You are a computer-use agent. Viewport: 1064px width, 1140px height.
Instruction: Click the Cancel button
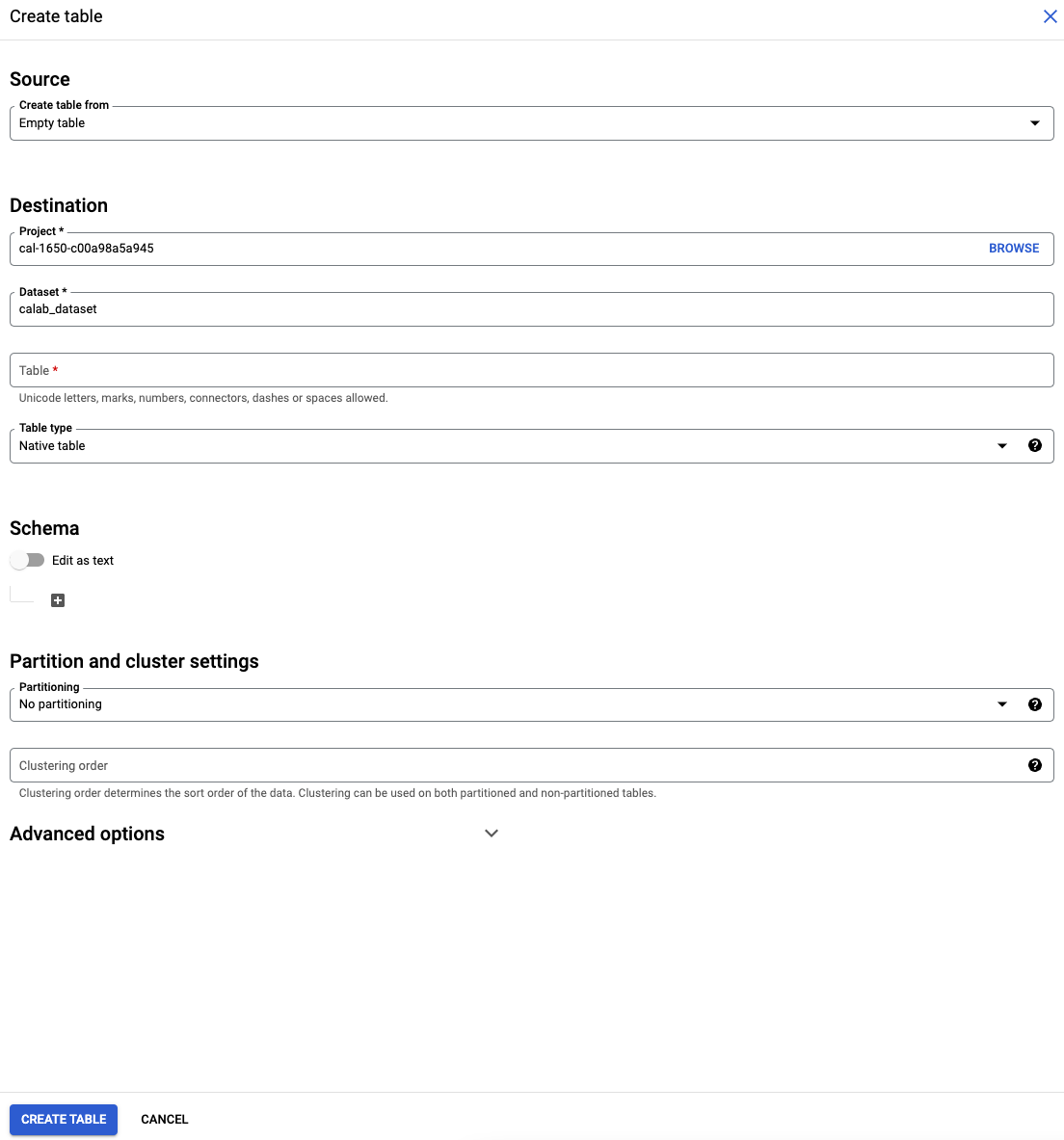pos(165,1119)
